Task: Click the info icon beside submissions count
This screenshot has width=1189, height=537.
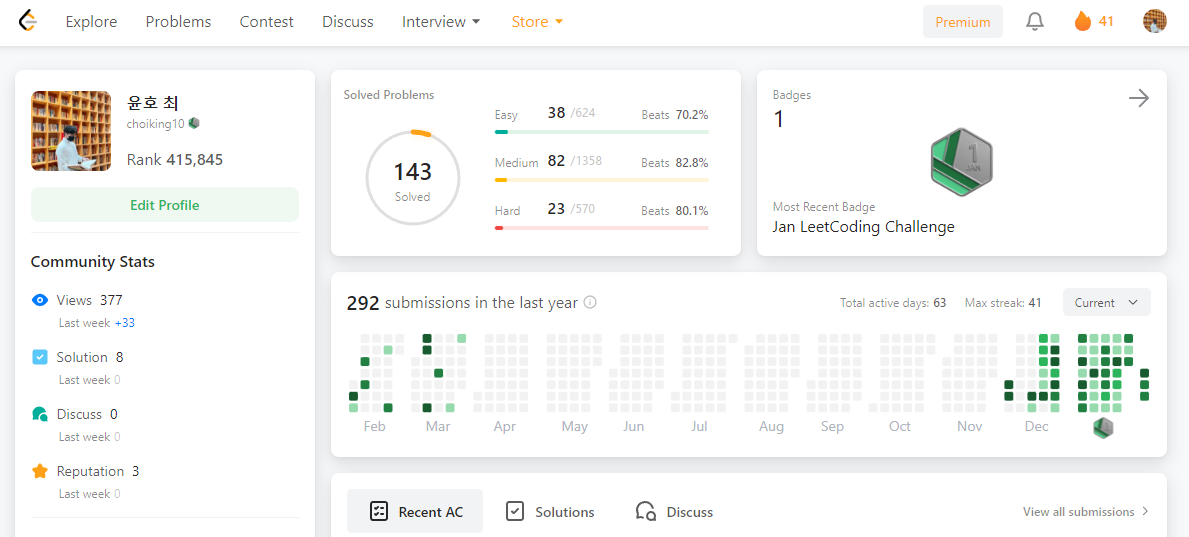Action: pyautogui.click(x=590, y=303)
